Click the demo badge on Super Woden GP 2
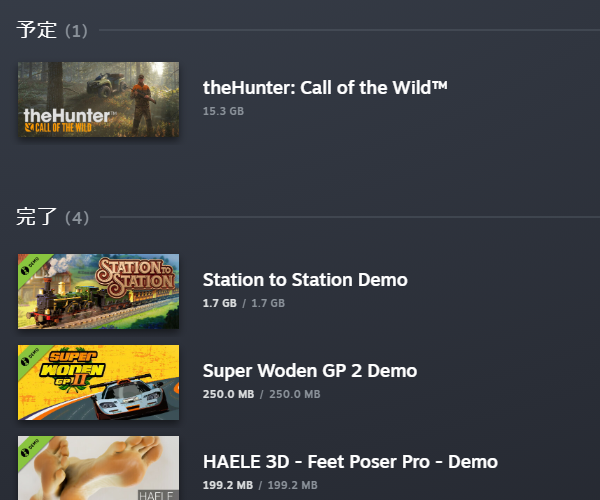This screenshot has width=600, height=500. click(x=30, y=357)
